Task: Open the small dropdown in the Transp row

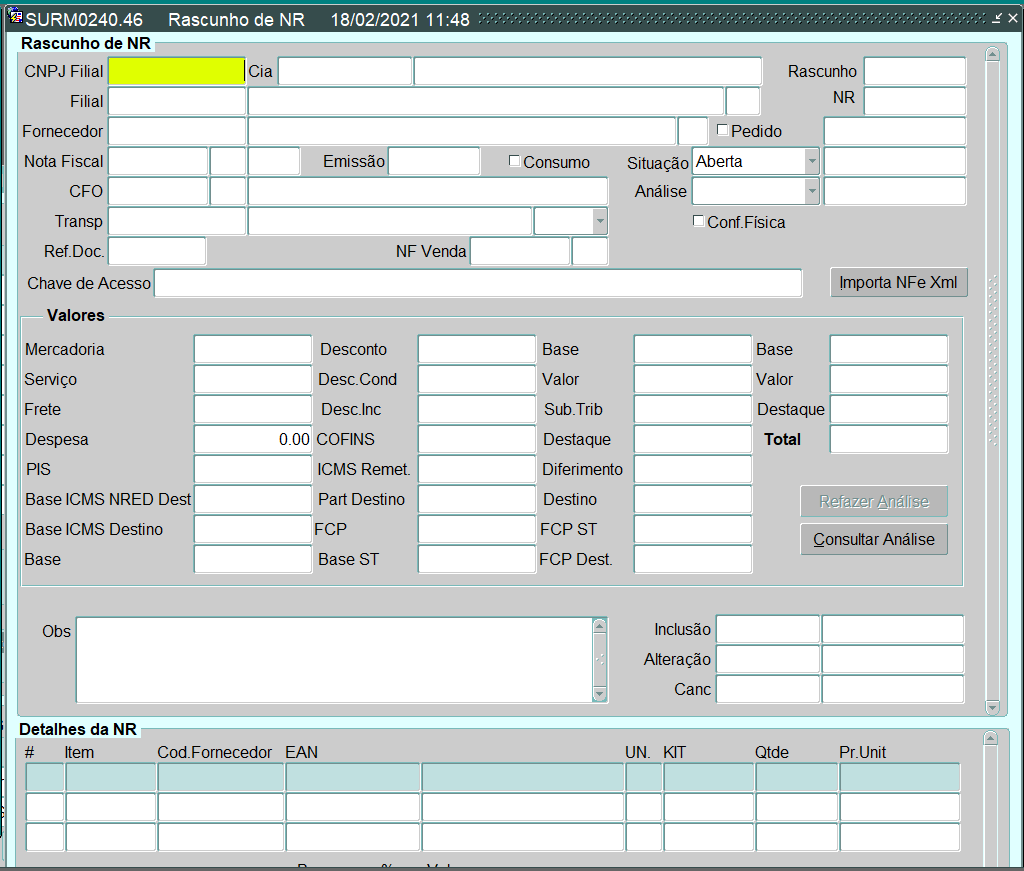Action: click(600, 221)
